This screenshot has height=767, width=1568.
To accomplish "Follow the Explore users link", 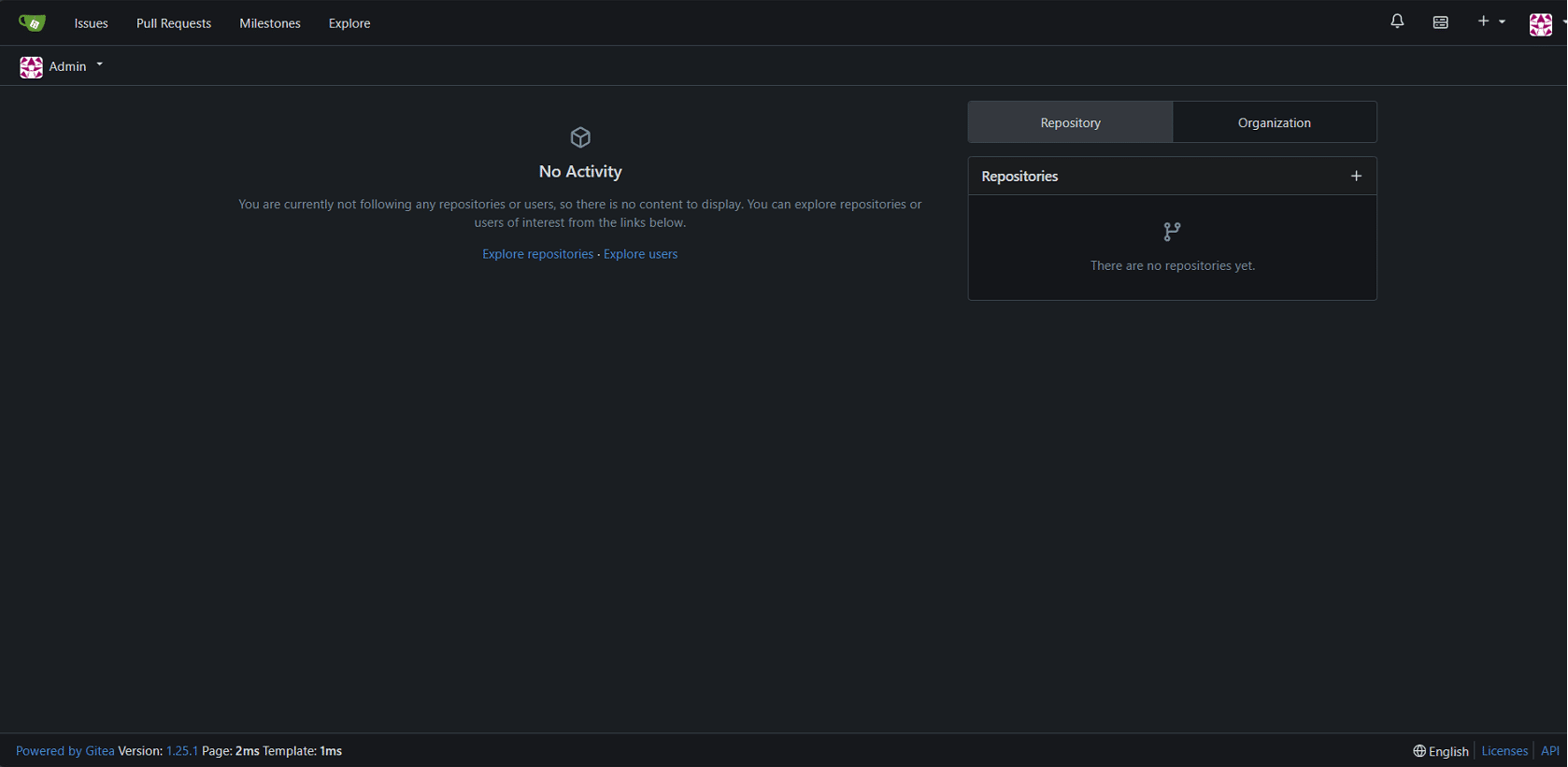I will tap(640, 254).
